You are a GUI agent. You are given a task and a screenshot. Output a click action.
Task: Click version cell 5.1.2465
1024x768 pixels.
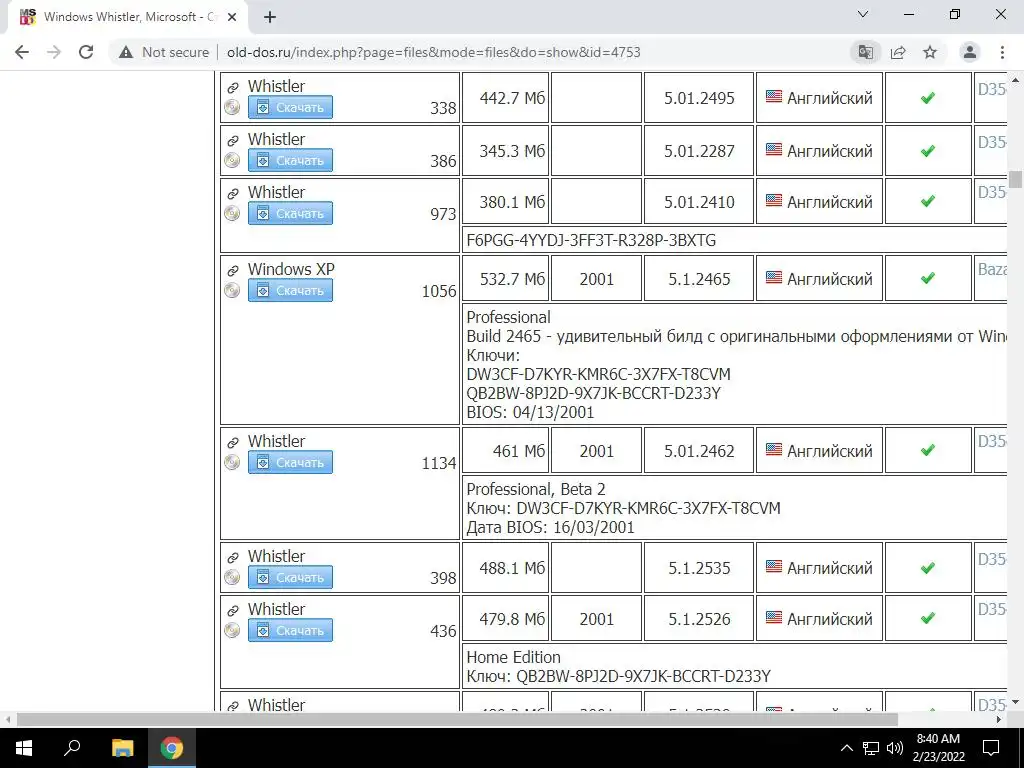coord(699,279)
